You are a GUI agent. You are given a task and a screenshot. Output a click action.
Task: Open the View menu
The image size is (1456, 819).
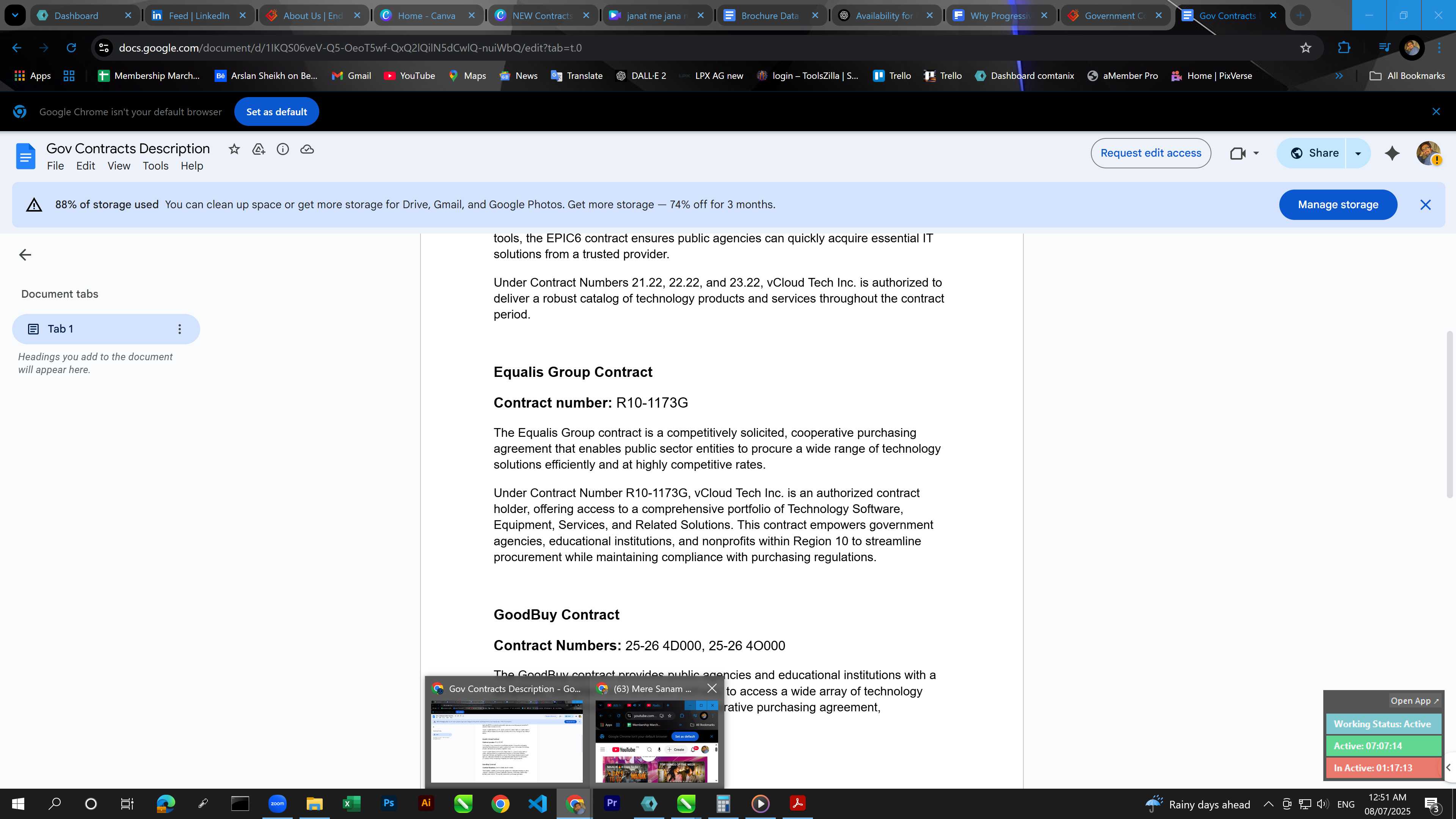click(119, 166)
